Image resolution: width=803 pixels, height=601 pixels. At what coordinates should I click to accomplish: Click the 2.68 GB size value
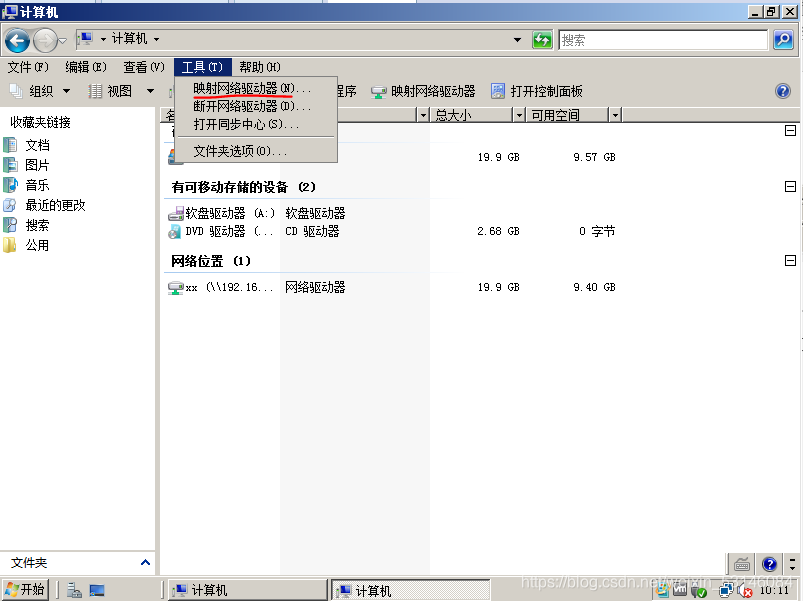[x=498, y=231]
